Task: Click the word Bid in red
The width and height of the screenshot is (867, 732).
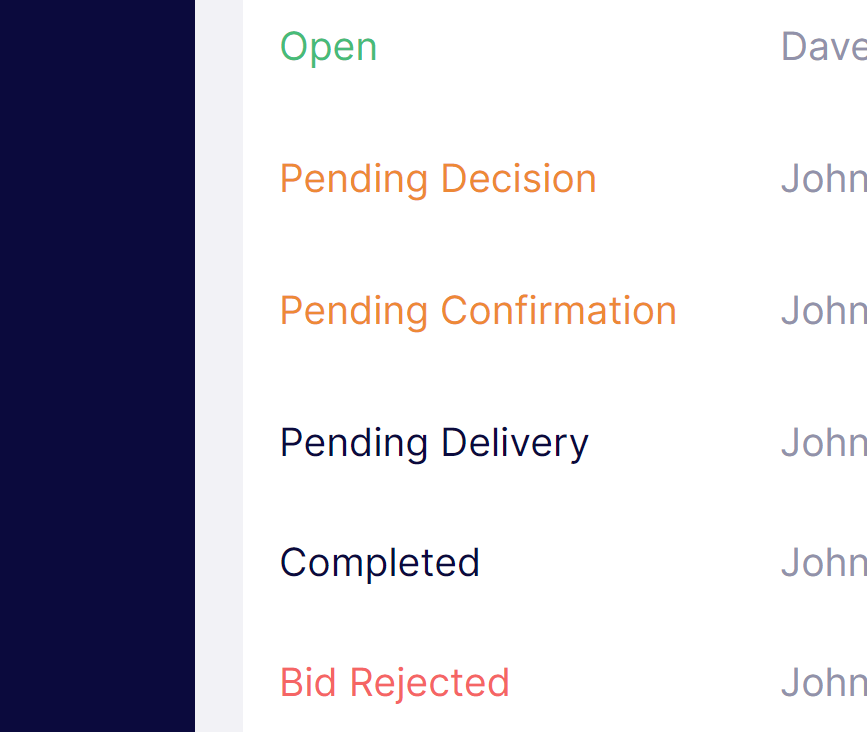Action: coord(308,683)
